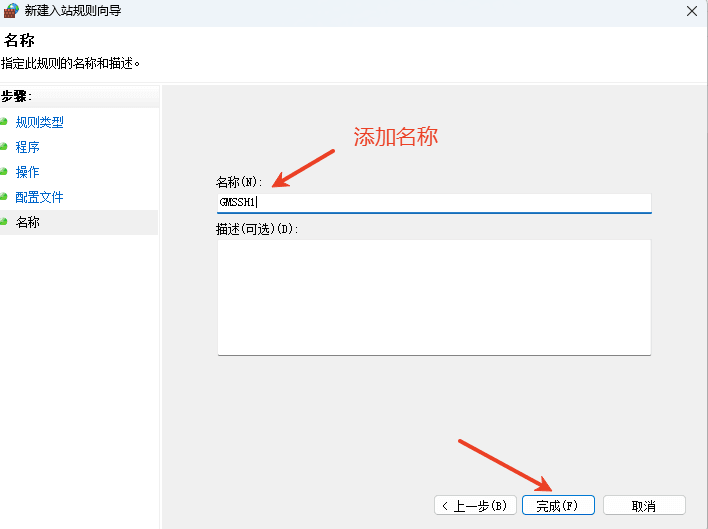
Task: Go to the 配置文件 step
Action: (39, 197)
